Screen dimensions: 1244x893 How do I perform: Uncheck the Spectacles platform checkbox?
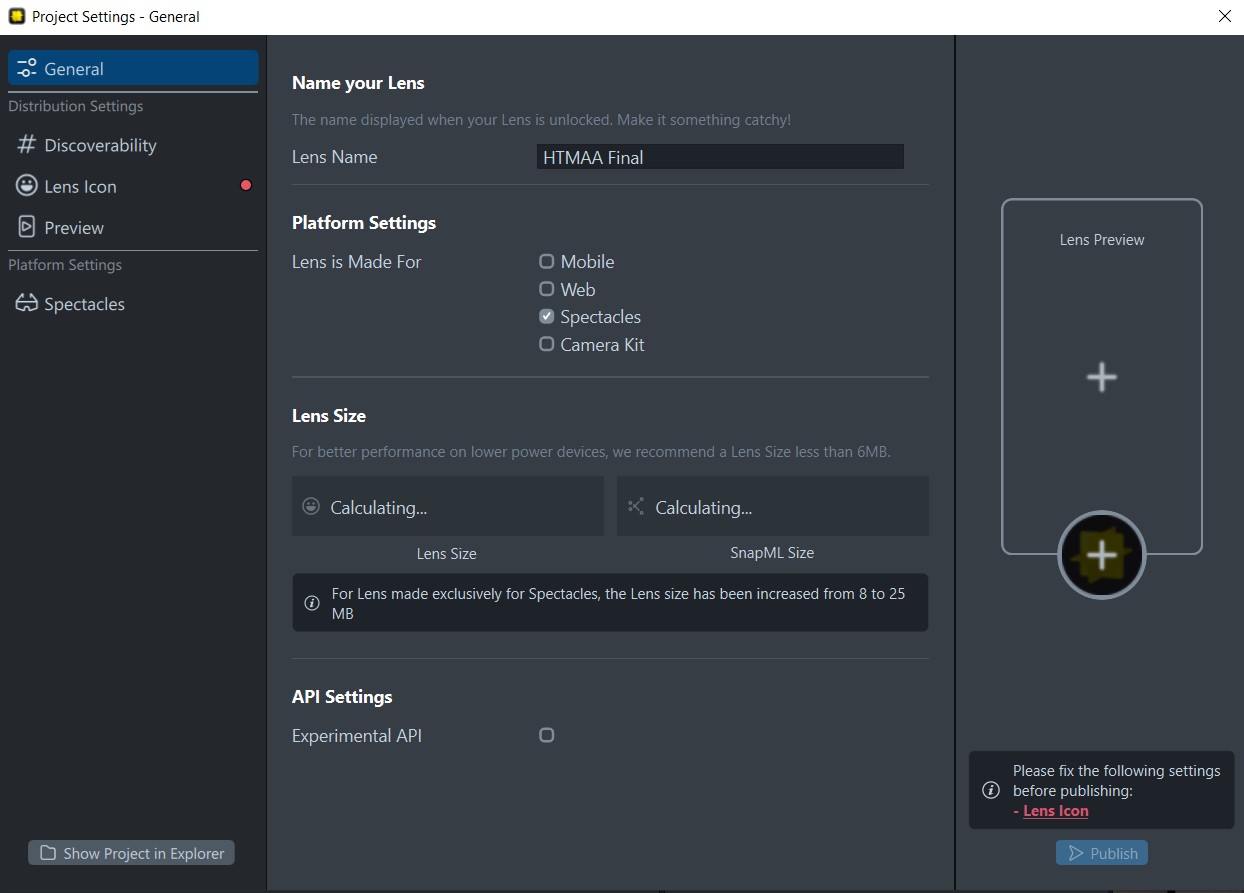click(x=547, y=316)
